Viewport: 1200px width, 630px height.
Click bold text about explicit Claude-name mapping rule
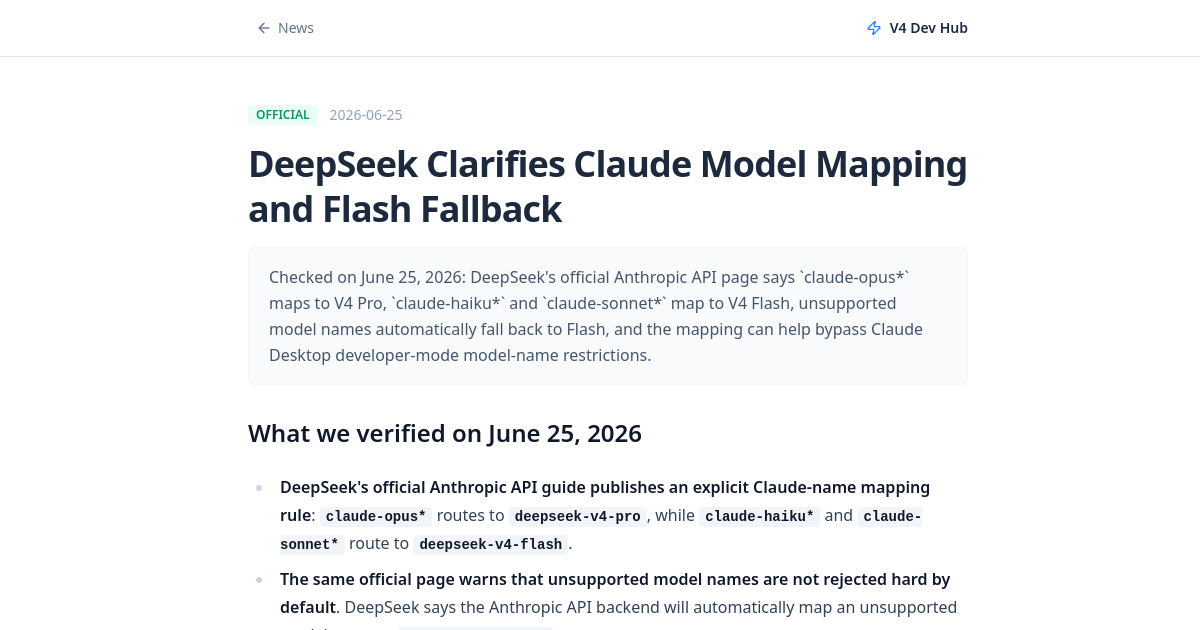605,501
